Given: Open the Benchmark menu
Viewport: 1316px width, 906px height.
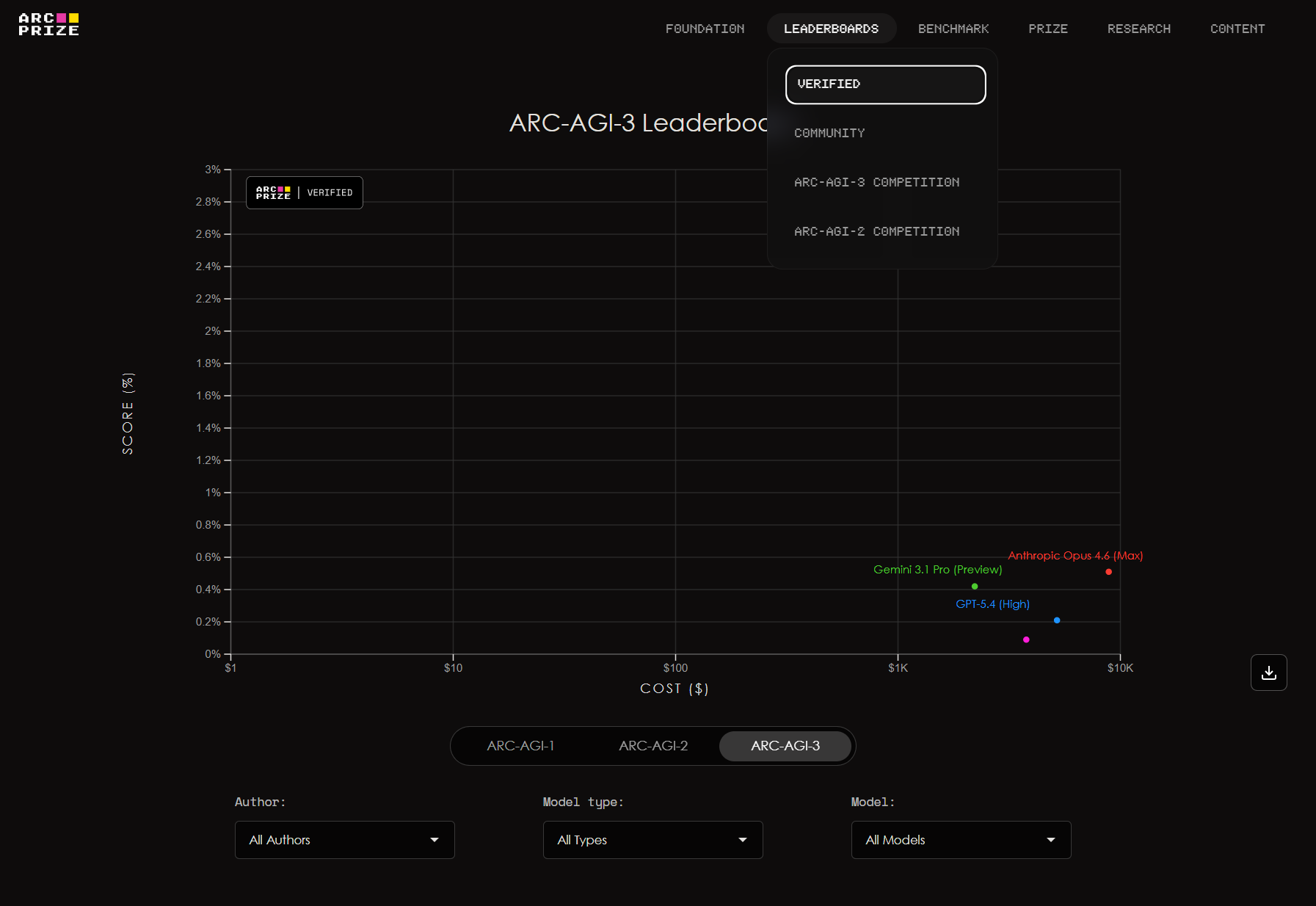Looking at the screenshot, I should pyautogui.click(x=953, y=29).
